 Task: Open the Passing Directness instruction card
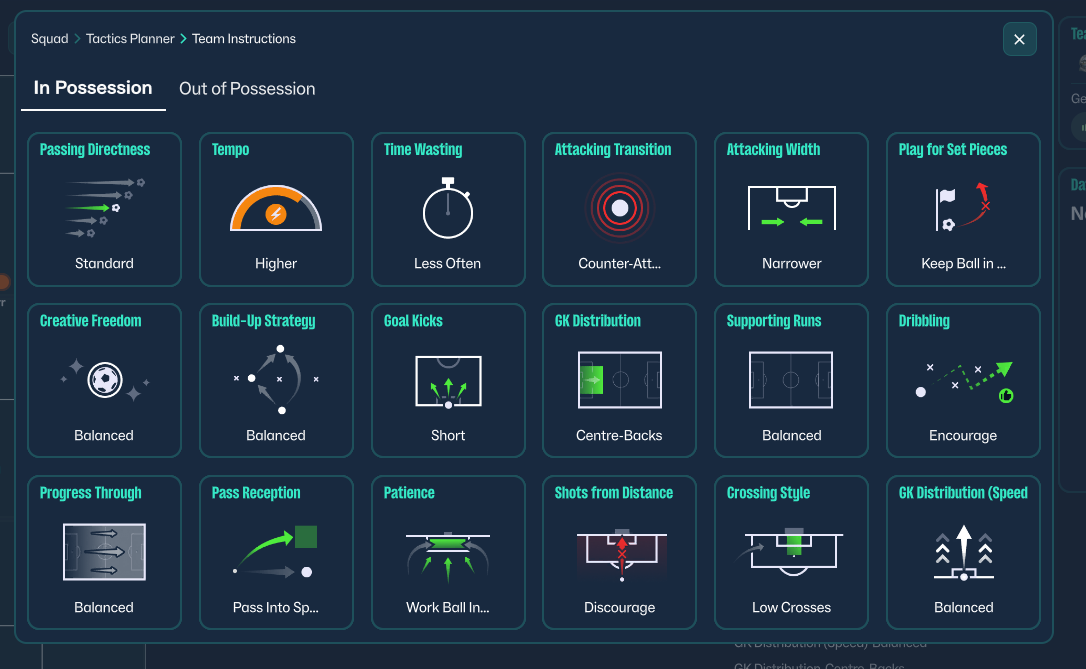[x=104, y=209]
